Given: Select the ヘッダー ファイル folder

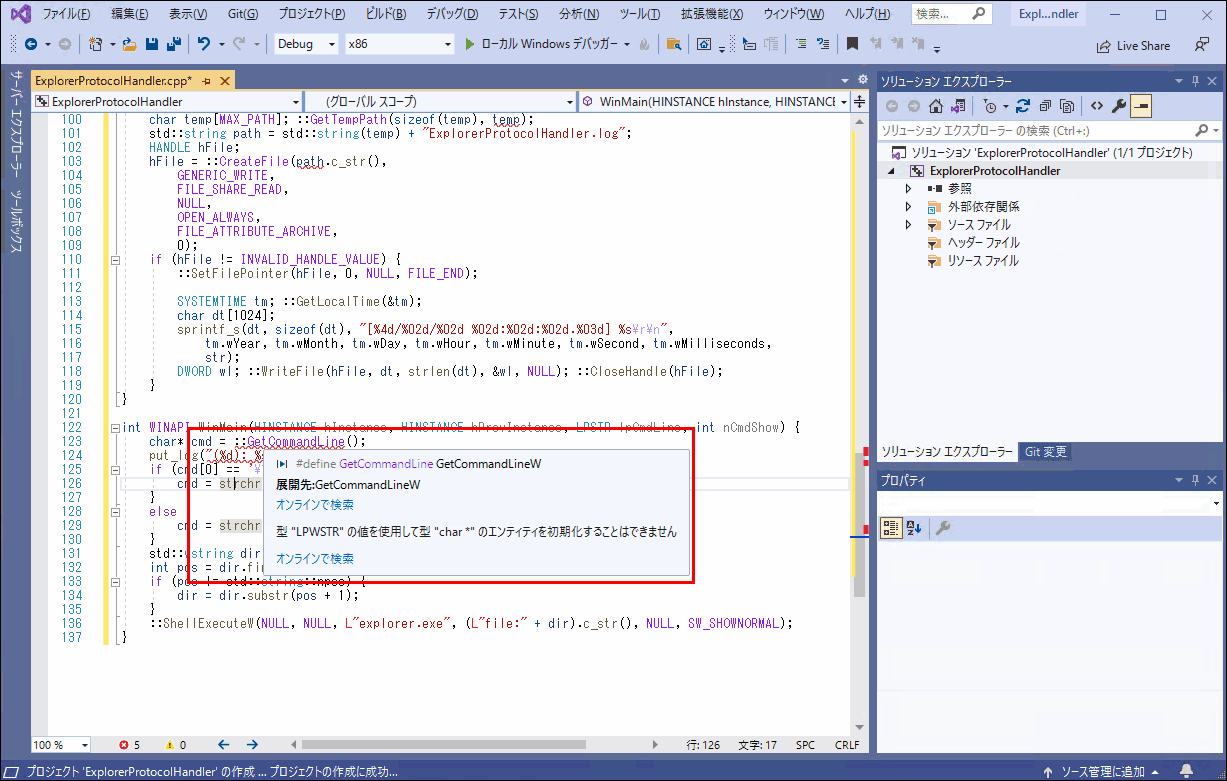Looking at the screenshot, I should [x=983, y=242].
